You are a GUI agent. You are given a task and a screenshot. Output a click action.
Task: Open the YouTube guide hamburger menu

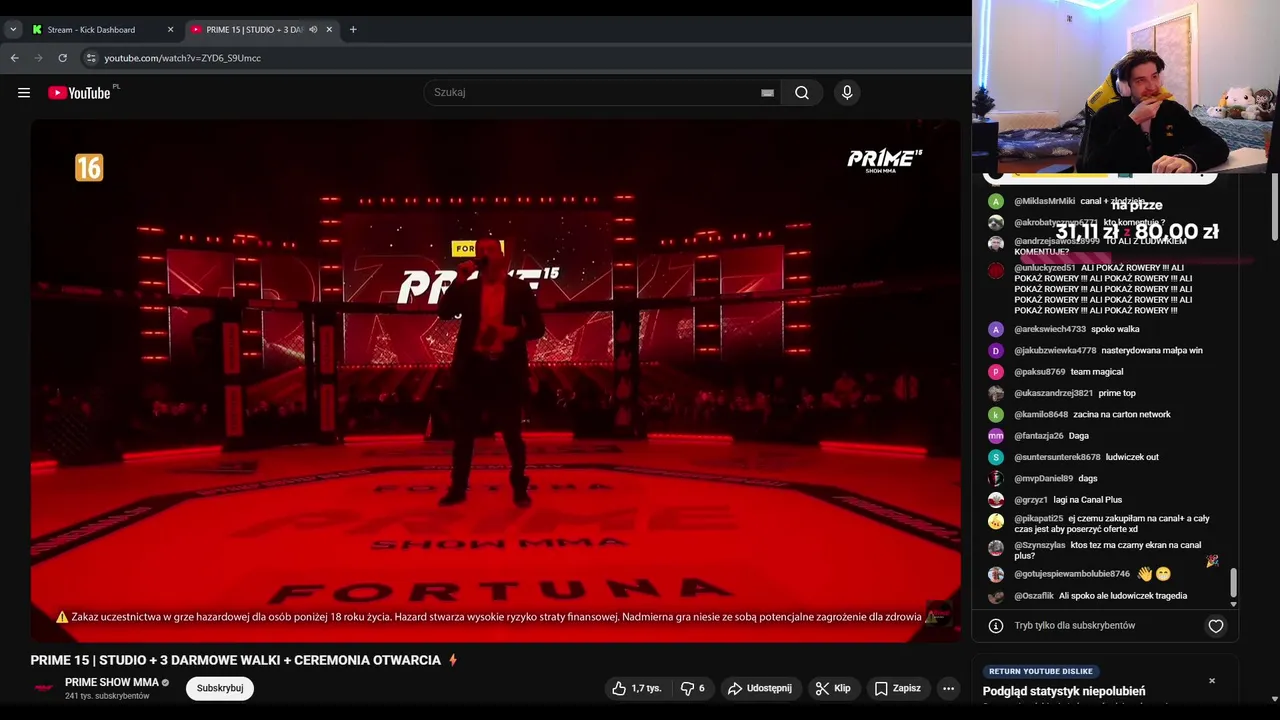pyautogui.click(x=24, y=93)
